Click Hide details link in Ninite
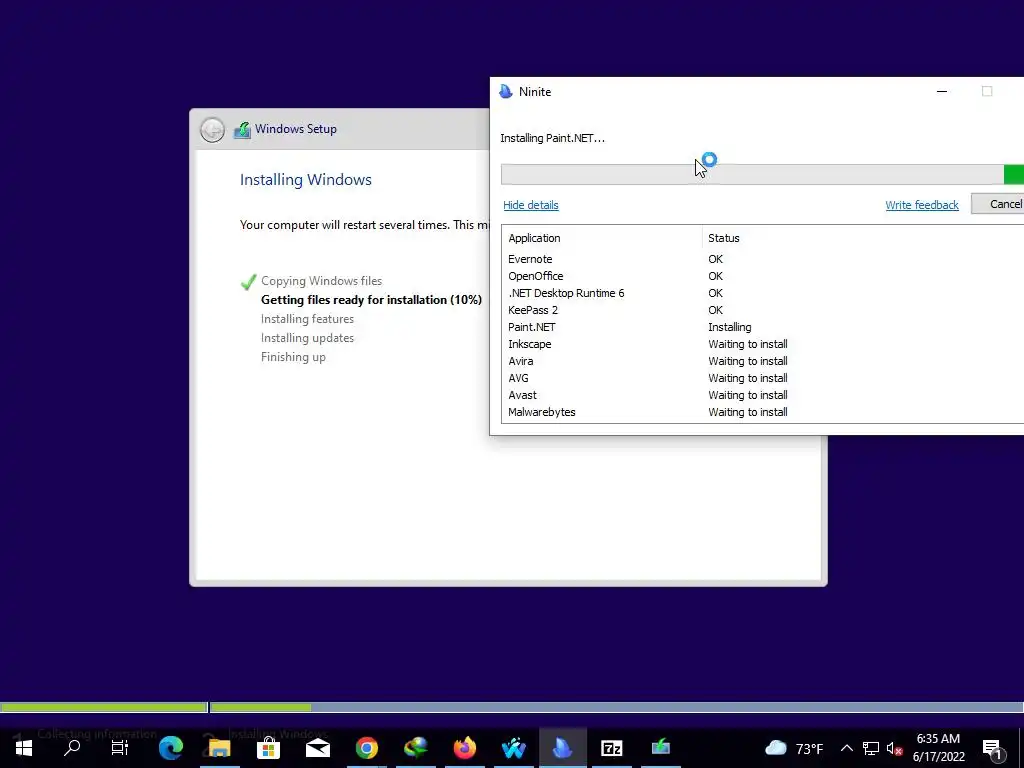The image size is (1024, 768). [531, 205]
